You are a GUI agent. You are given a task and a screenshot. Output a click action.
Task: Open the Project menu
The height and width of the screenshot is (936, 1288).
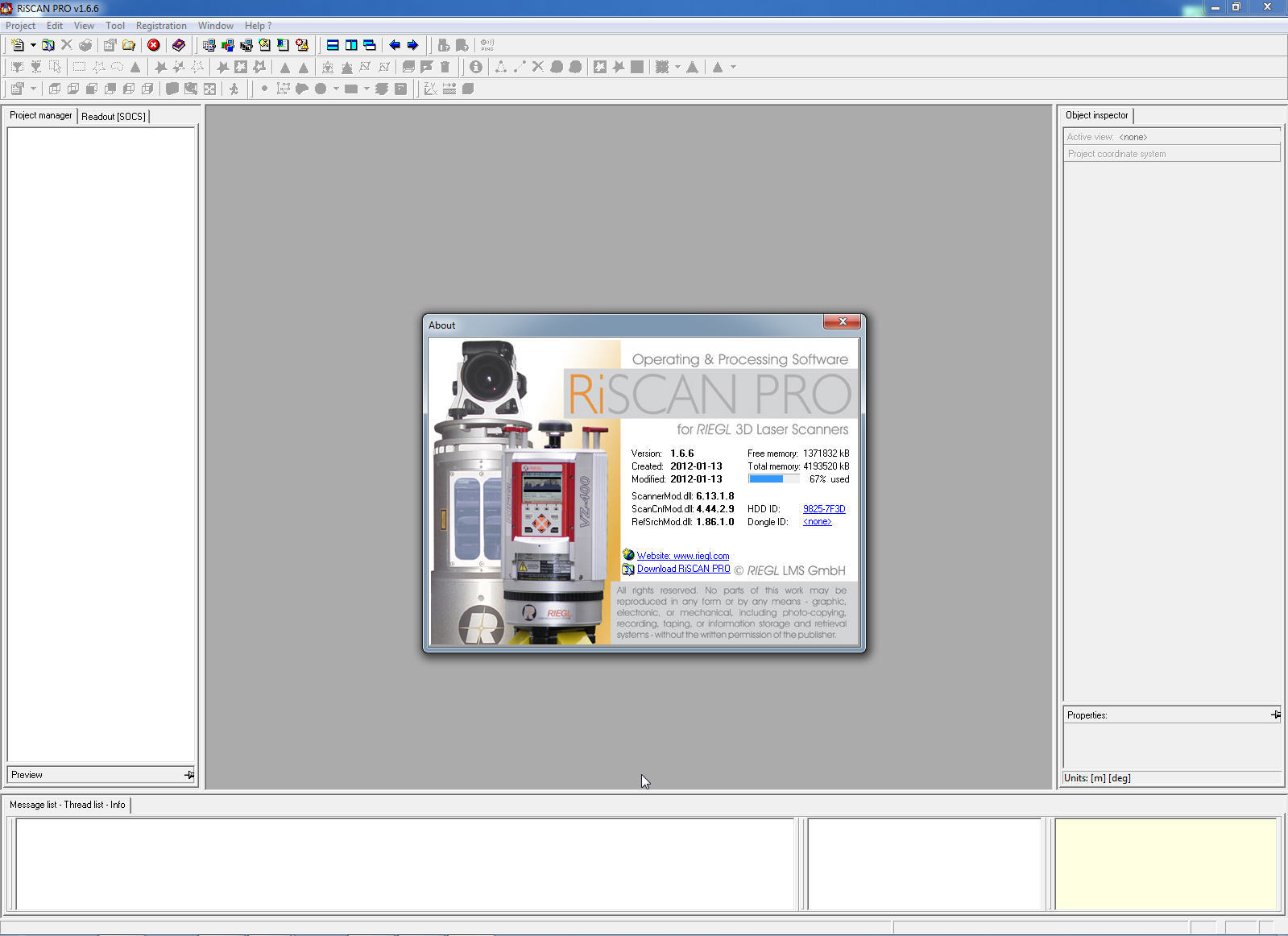pyautogui.click(x=20, y=26)
